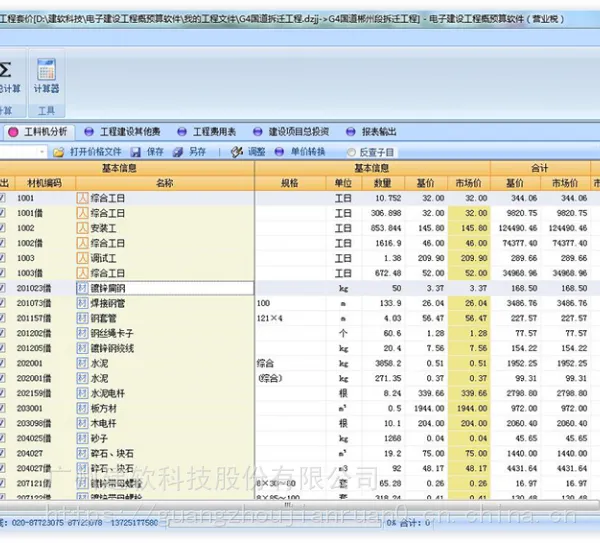The height and width of the screenshot is (543, 600).
Task: Click the labor icon in row 1001借
Action: (82, 213)
